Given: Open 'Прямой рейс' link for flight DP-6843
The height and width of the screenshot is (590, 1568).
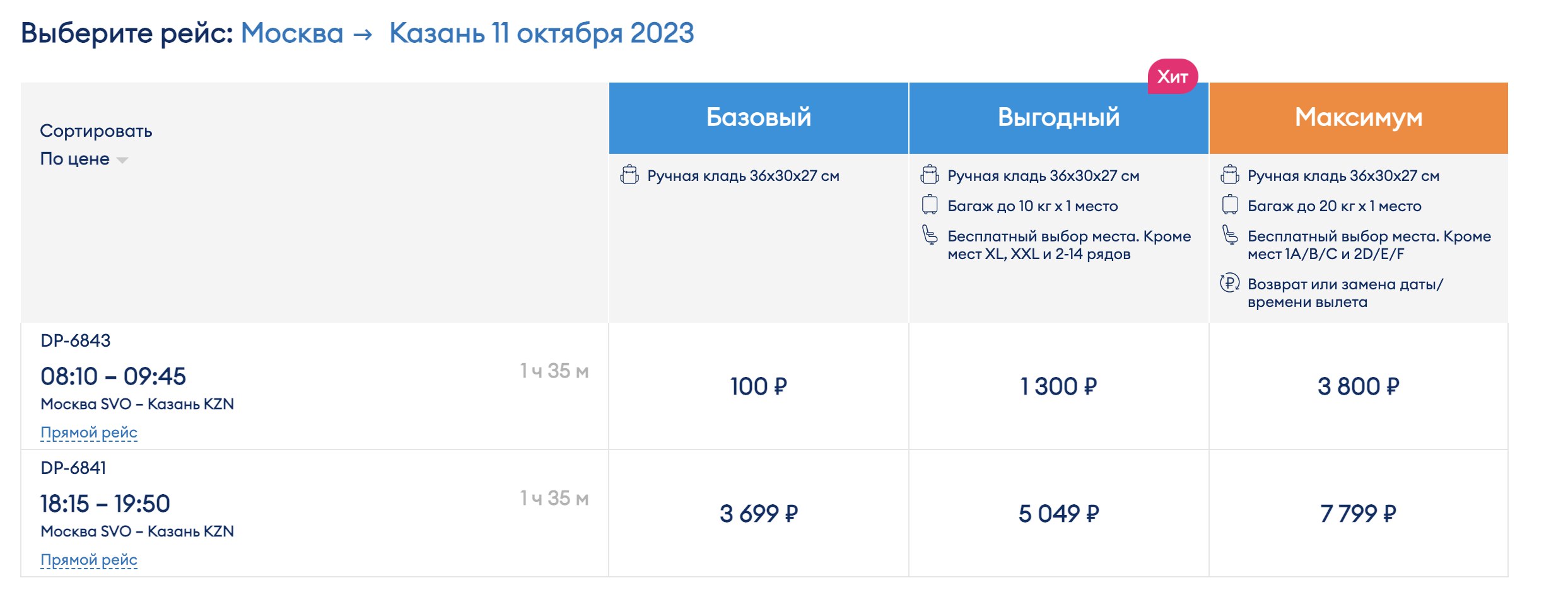Looking at the screenshot, I should coord(89,432).
